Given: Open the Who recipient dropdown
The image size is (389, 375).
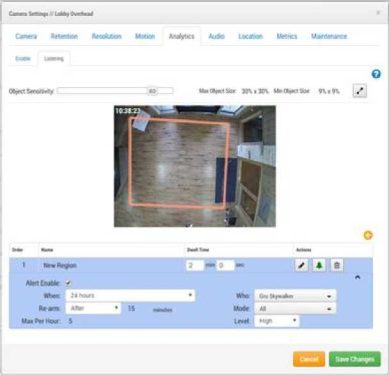Looking at the screenshot, I should click(295, 296).
